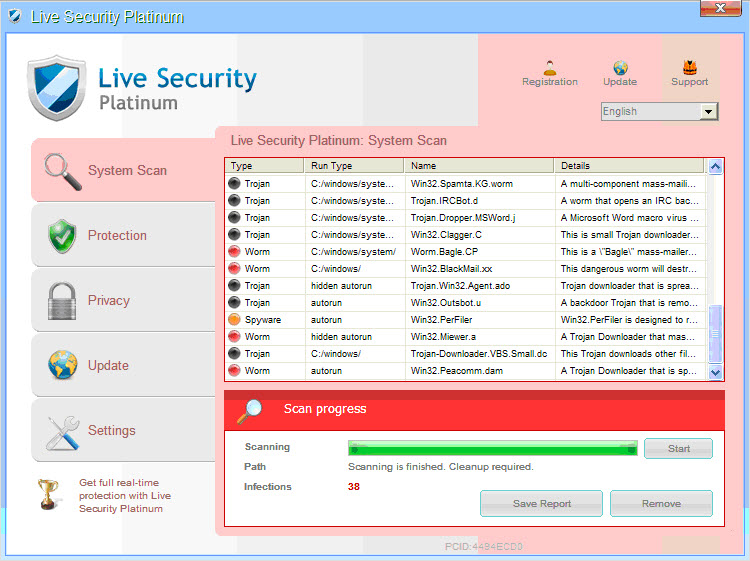The height and width of the screenshot is (561, 750).
Task: Click the top Update globe icon
Action: click(620, 68)
